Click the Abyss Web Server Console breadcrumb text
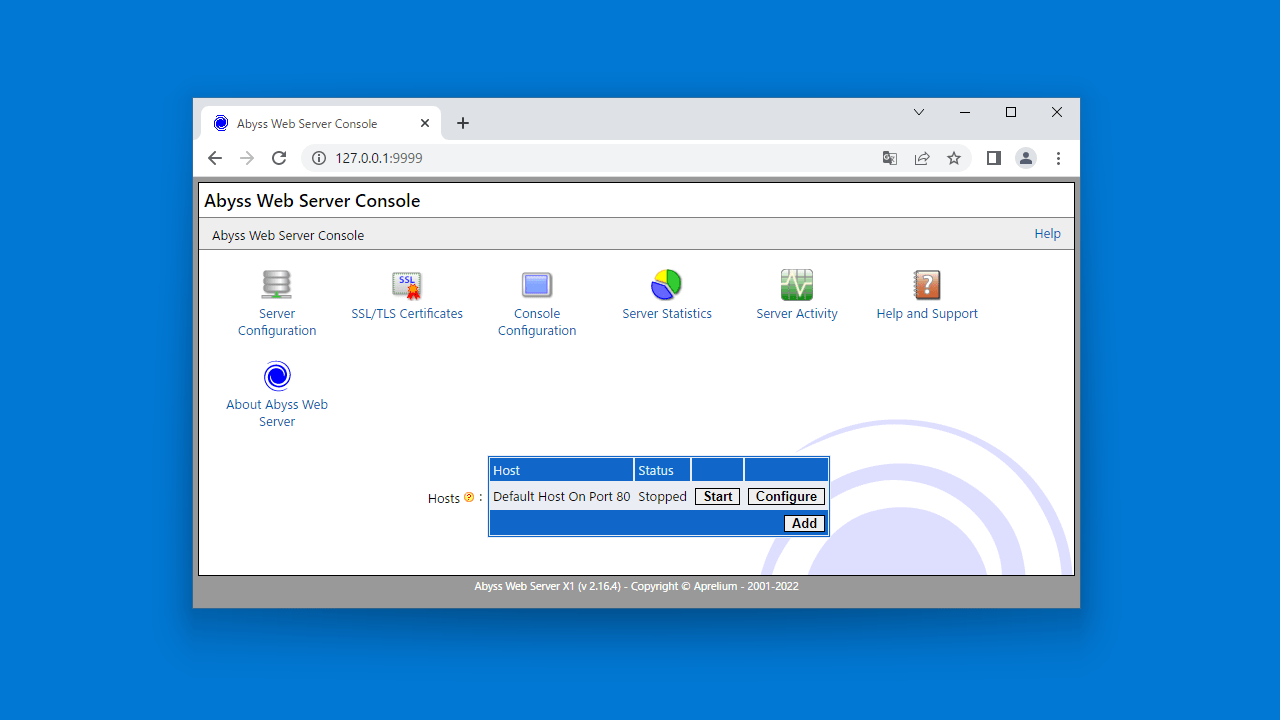The height and width of the screenshot is (720, 1280). click(x=288, y=236)
